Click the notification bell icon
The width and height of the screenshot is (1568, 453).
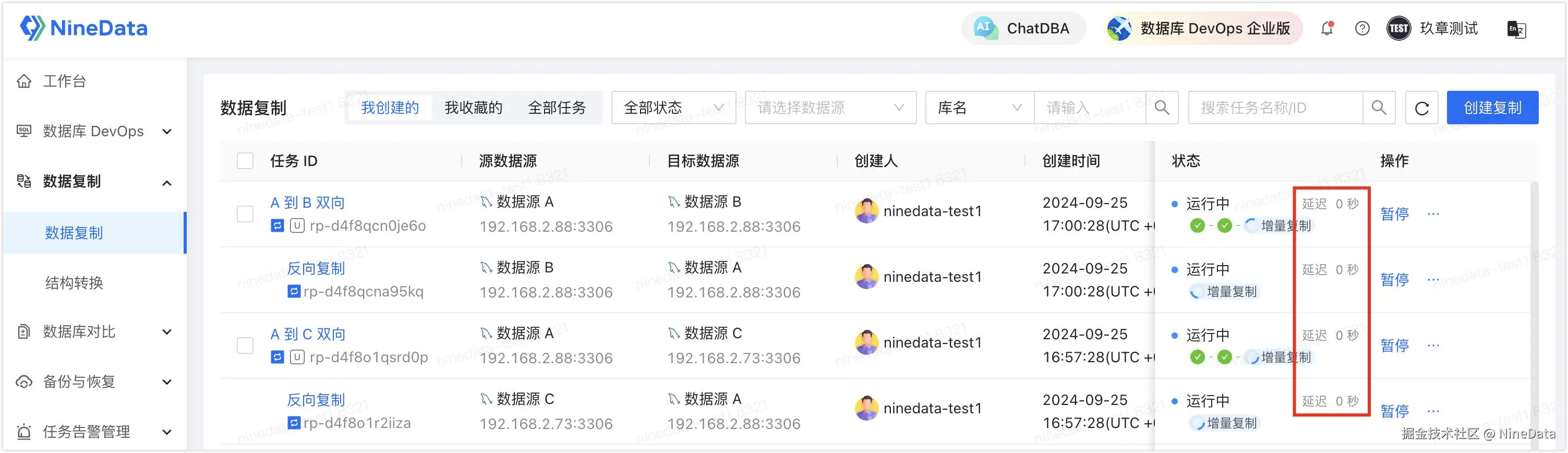(1327, 28)
